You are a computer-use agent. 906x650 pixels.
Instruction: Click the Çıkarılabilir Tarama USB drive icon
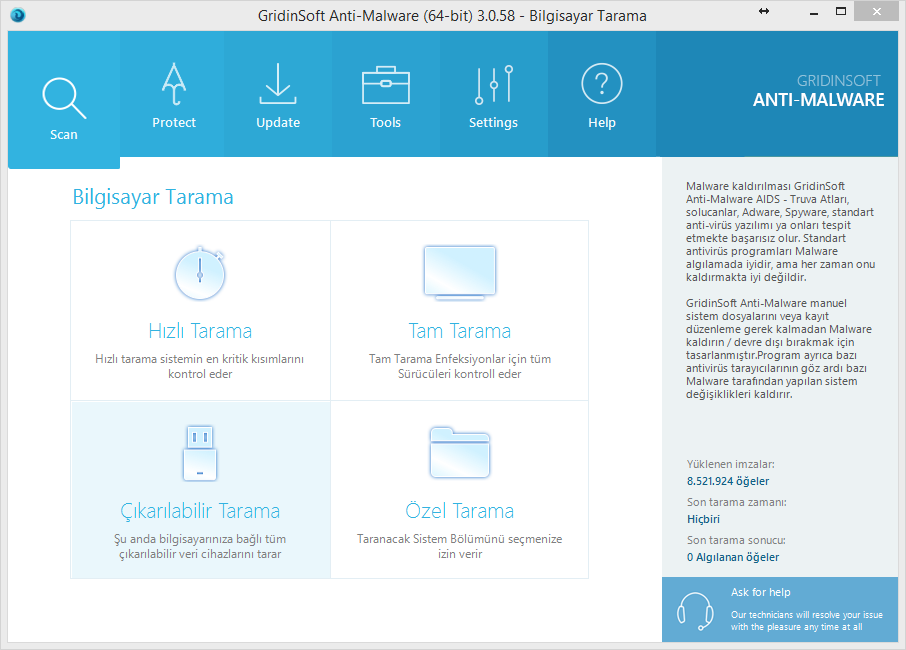click(200, 454)
